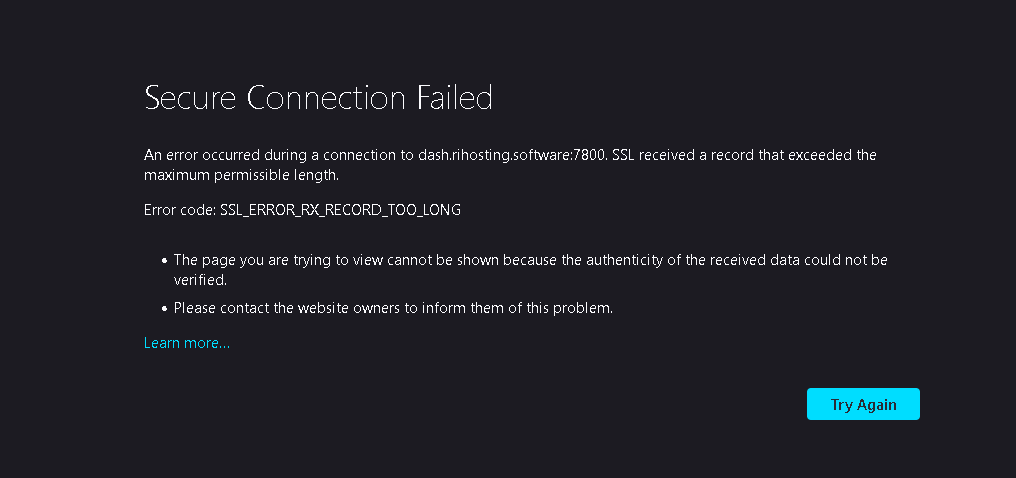
Task: Click the SSL_ERROR_RX_RECORD_TOO_LONG error code text
Action: (x=340, y=210)
